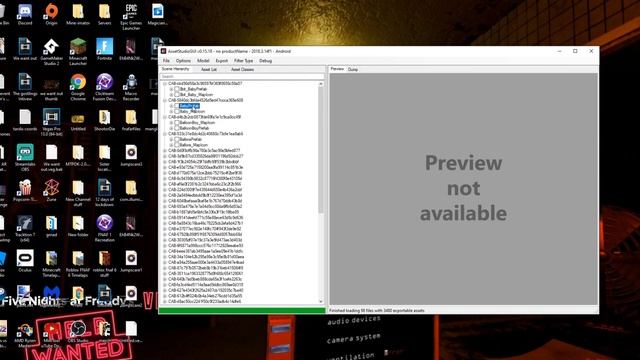Expand the Ballora_MapIcon tree node
The image size is (640, 360).
pyautogui.click(x=171, y=145)
